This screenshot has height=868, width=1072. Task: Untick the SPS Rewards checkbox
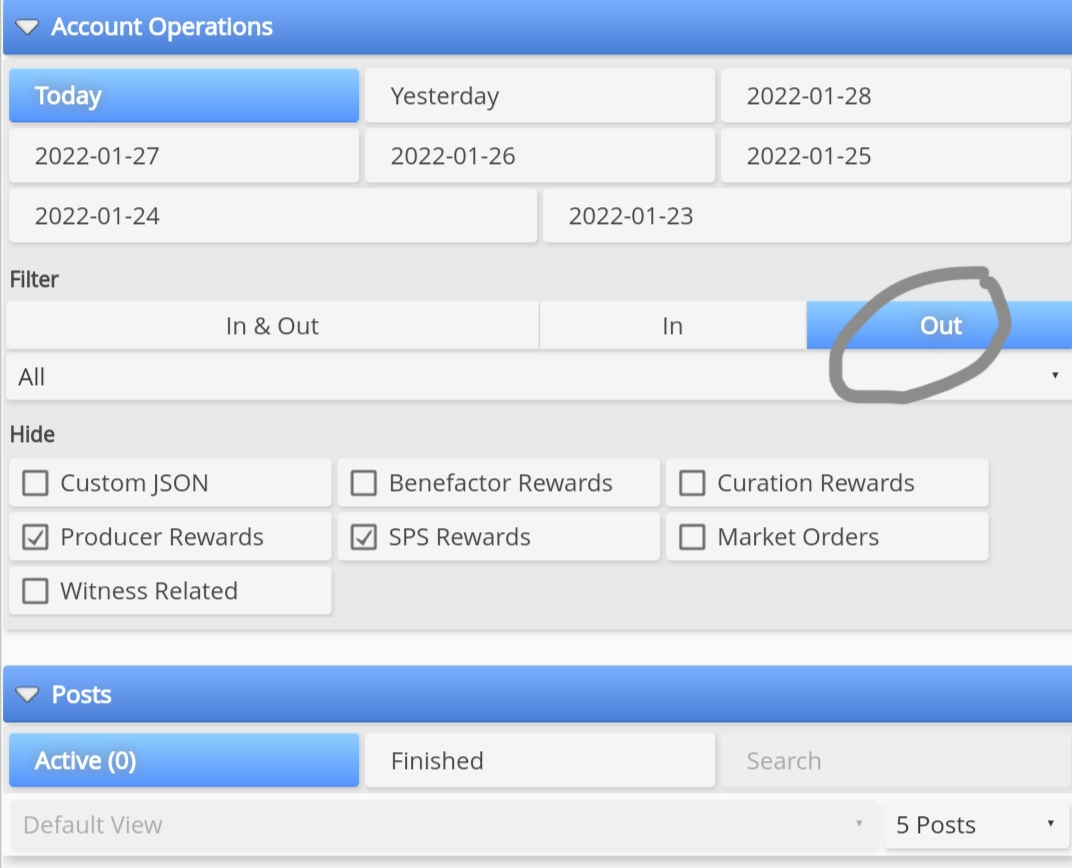(x=364, y=537)
